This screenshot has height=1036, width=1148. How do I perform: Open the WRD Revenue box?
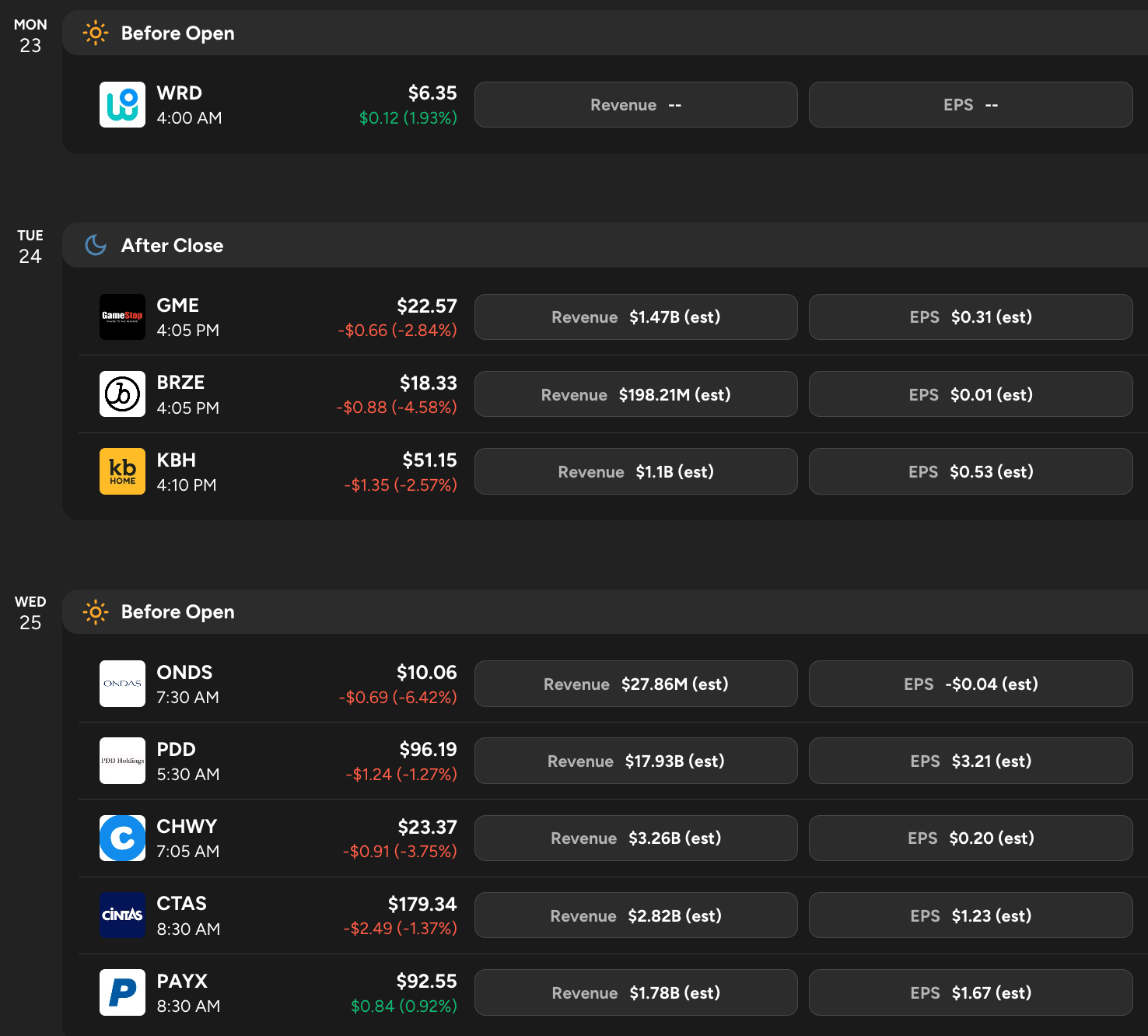coord(636,105)
